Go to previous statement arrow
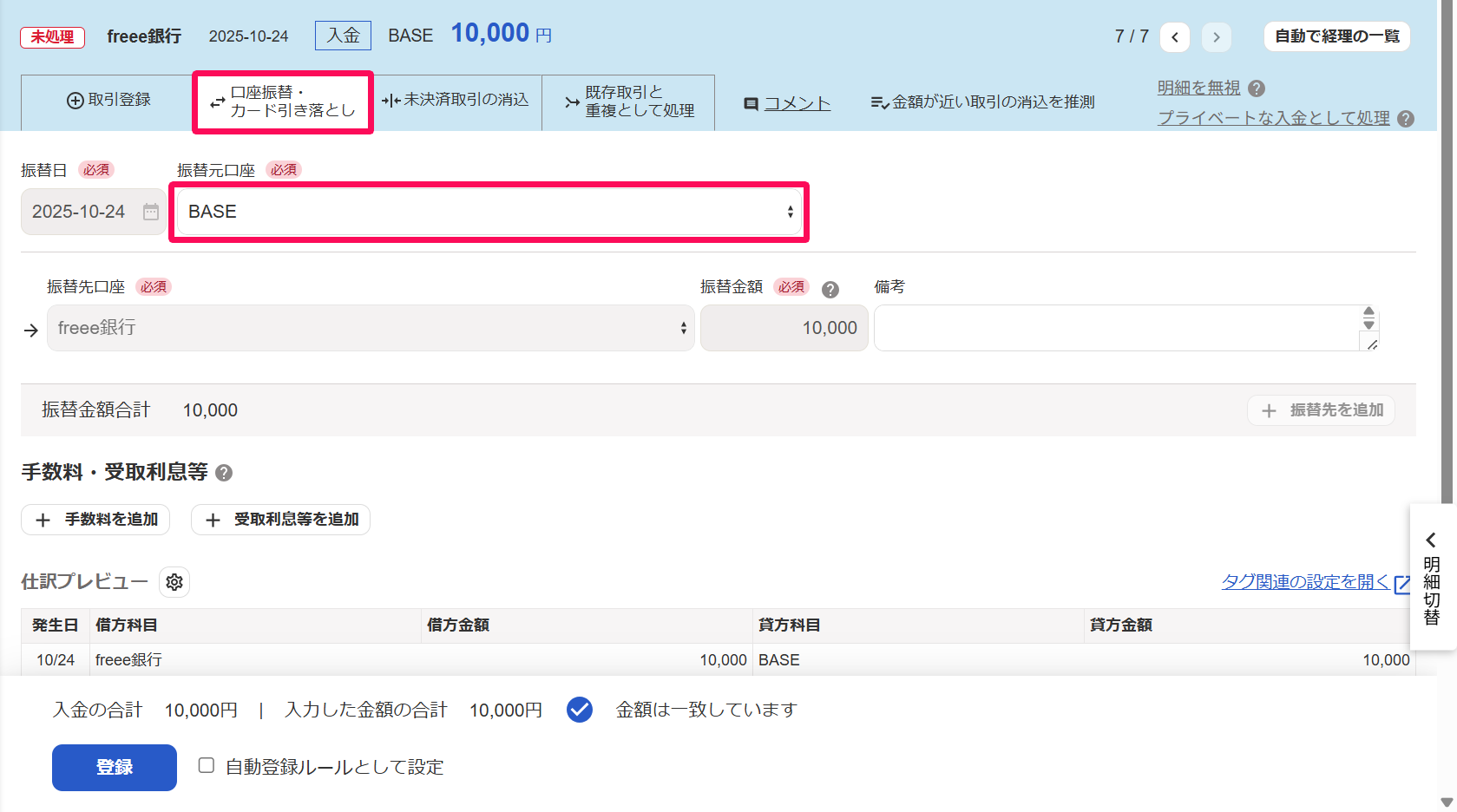 tap(1175, 36)
